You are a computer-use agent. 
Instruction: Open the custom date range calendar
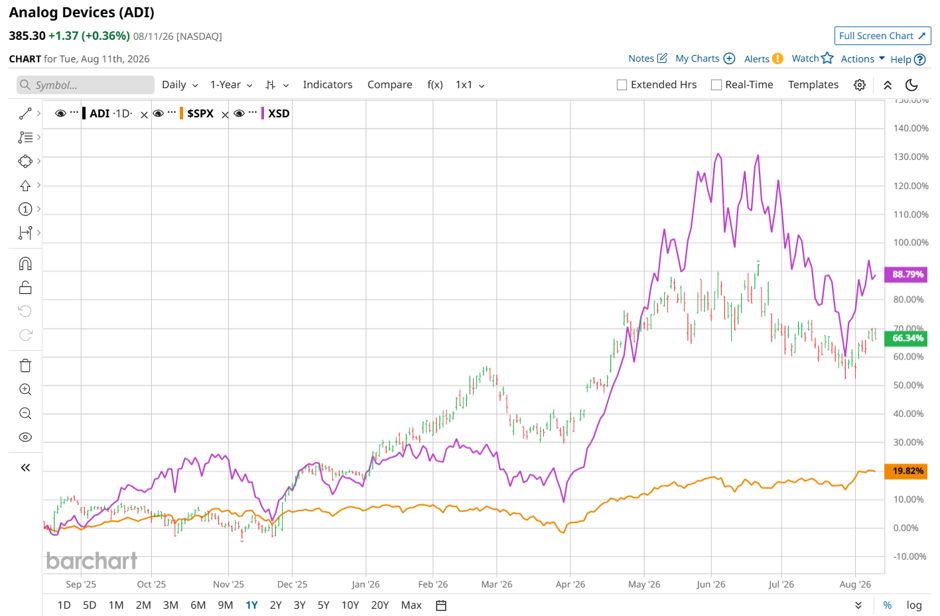pyautogui.click(x=441, y=606)
